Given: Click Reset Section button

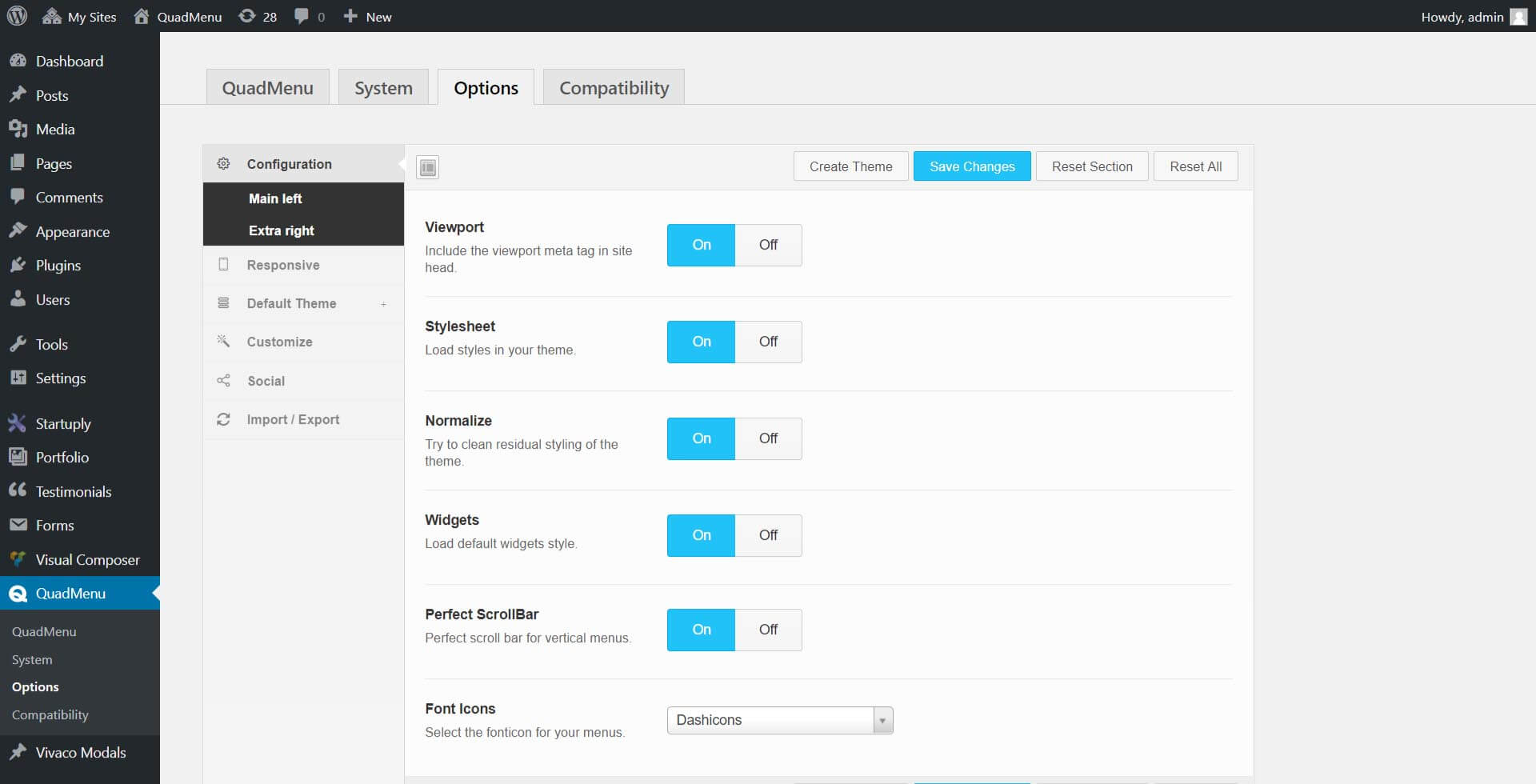Looking at the screenshot, I should [x=1092, y=166].
